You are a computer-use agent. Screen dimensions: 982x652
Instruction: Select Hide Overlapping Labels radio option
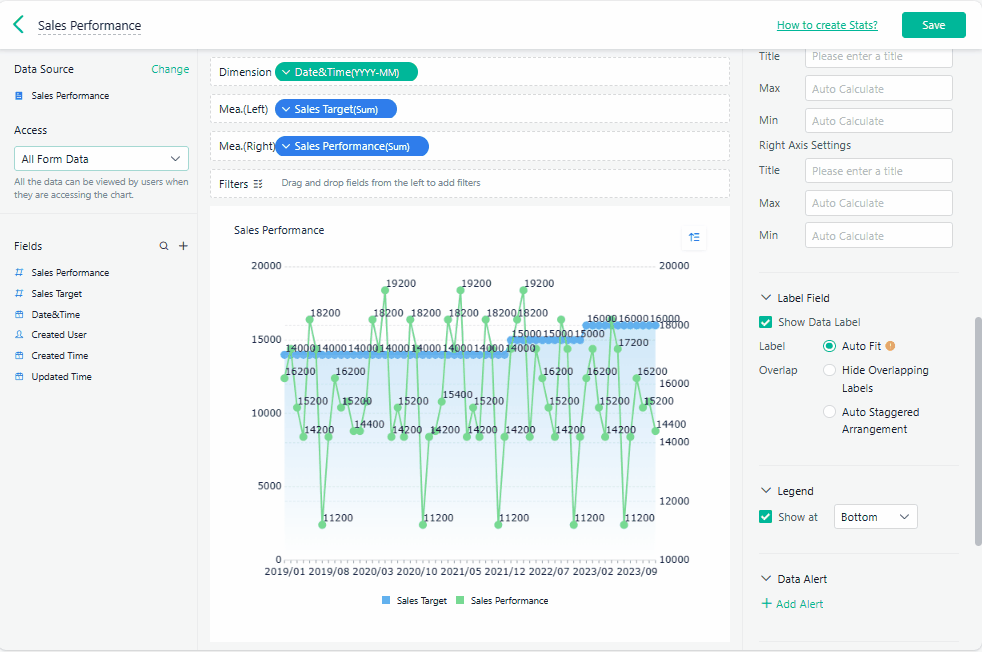tap(829, 370)
